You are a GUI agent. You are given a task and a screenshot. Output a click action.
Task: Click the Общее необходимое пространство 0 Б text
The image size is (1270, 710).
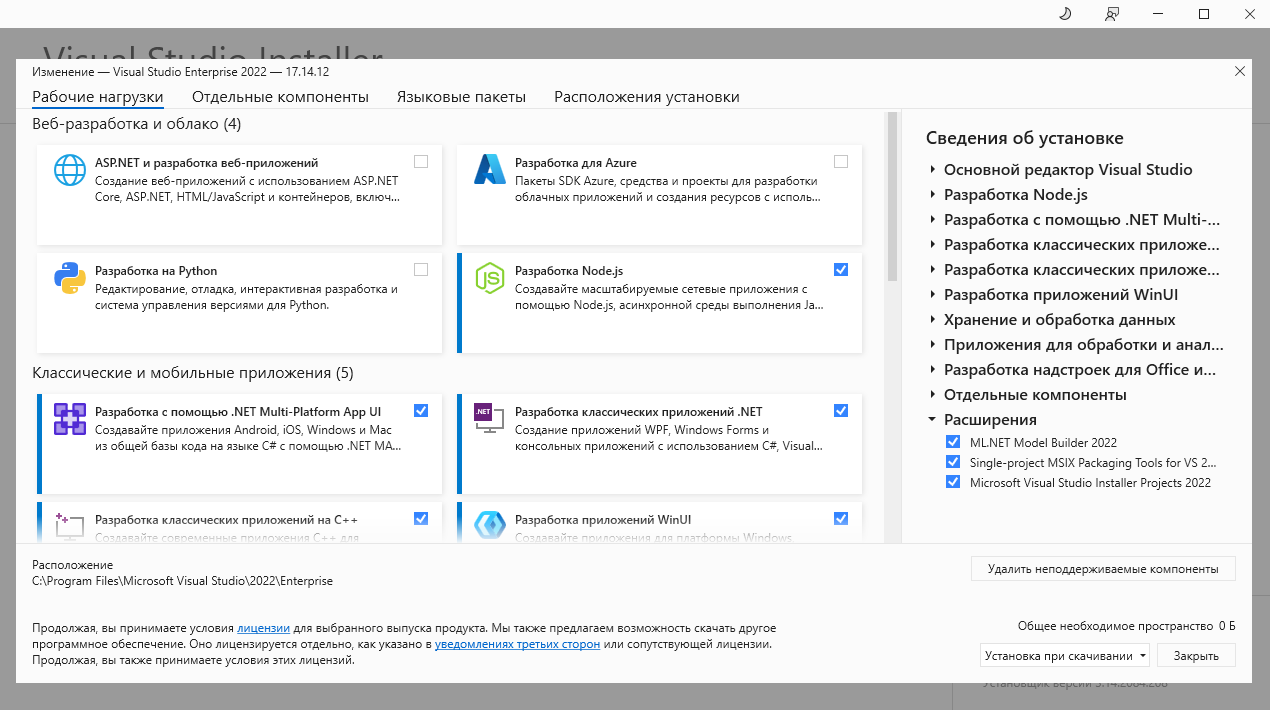click(x=1127, y=625)
